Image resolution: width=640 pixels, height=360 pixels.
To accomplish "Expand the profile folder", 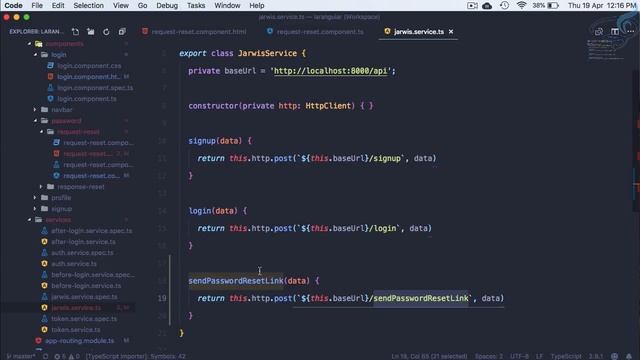I will click(61, 198).
